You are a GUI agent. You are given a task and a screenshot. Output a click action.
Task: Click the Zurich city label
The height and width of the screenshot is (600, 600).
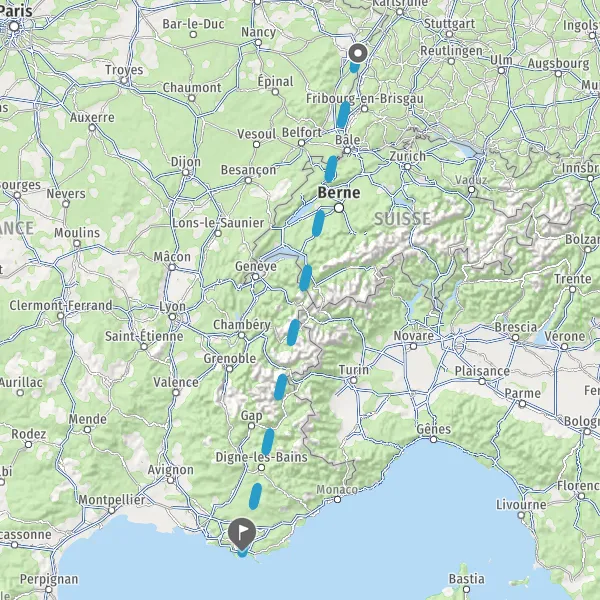pyautogui.click(x=407, y=156)
